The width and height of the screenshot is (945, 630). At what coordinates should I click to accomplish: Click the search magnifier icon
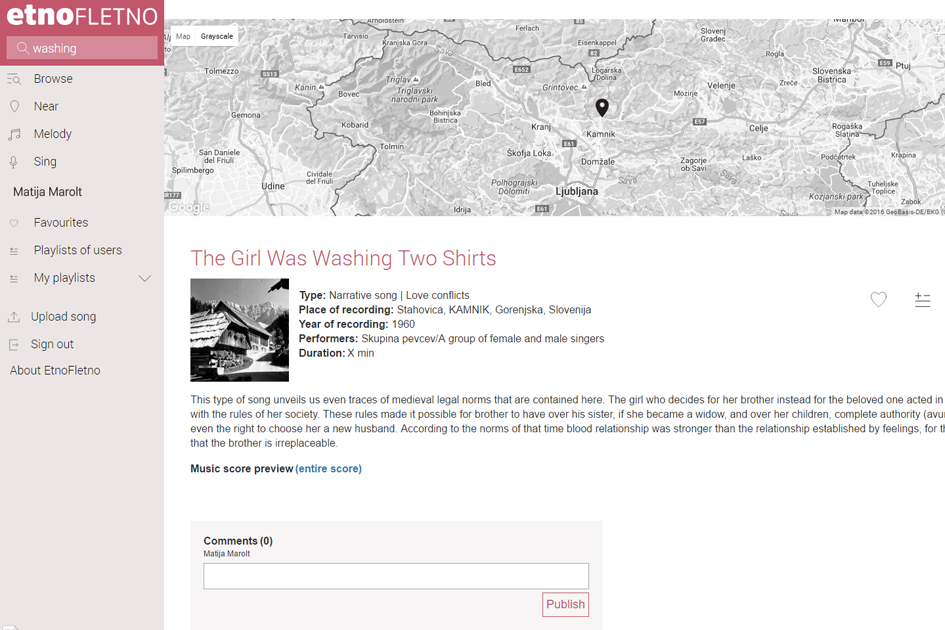coord(22,48)
